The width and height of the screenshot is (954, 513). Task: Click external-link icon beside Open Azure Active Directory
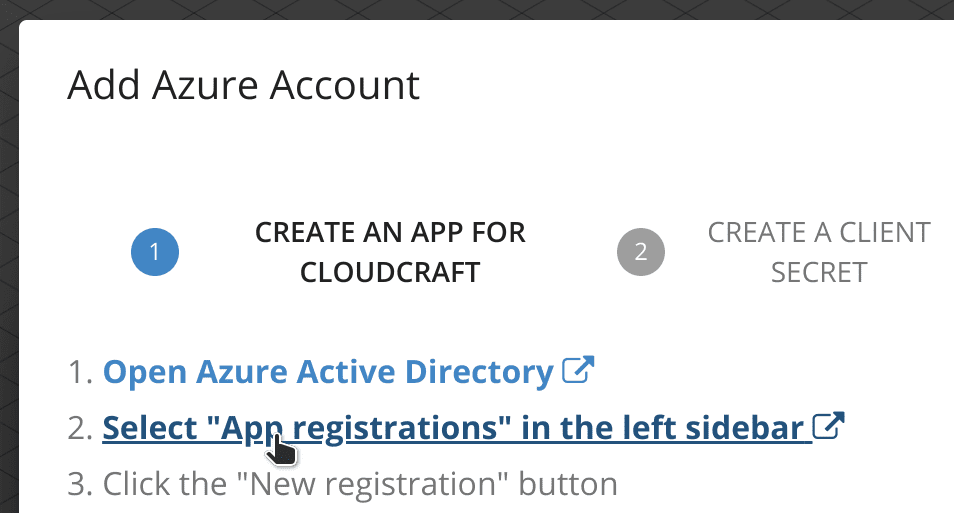click(x=577, y=369)
